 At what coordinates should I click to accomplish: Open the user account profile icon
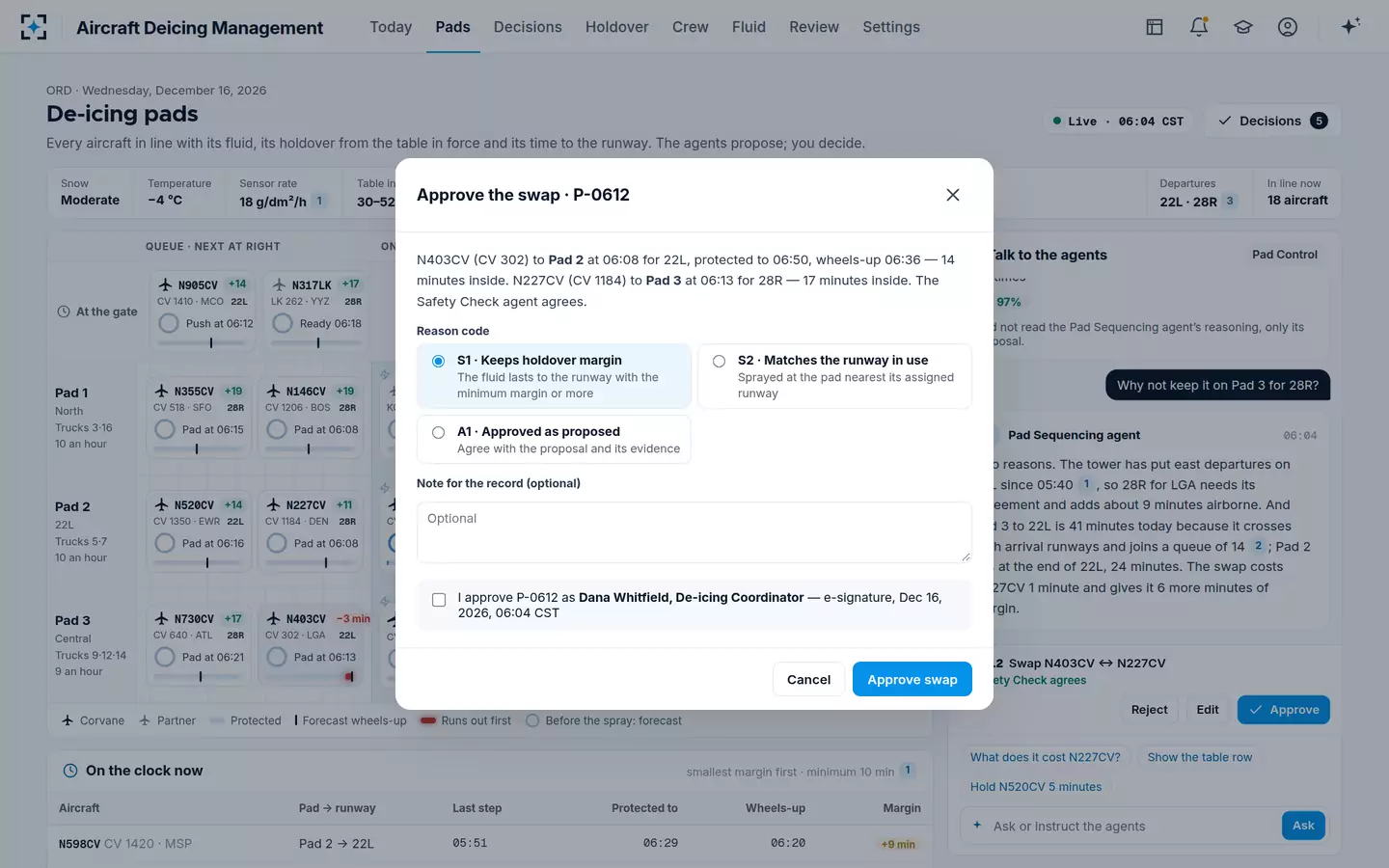1288,27
